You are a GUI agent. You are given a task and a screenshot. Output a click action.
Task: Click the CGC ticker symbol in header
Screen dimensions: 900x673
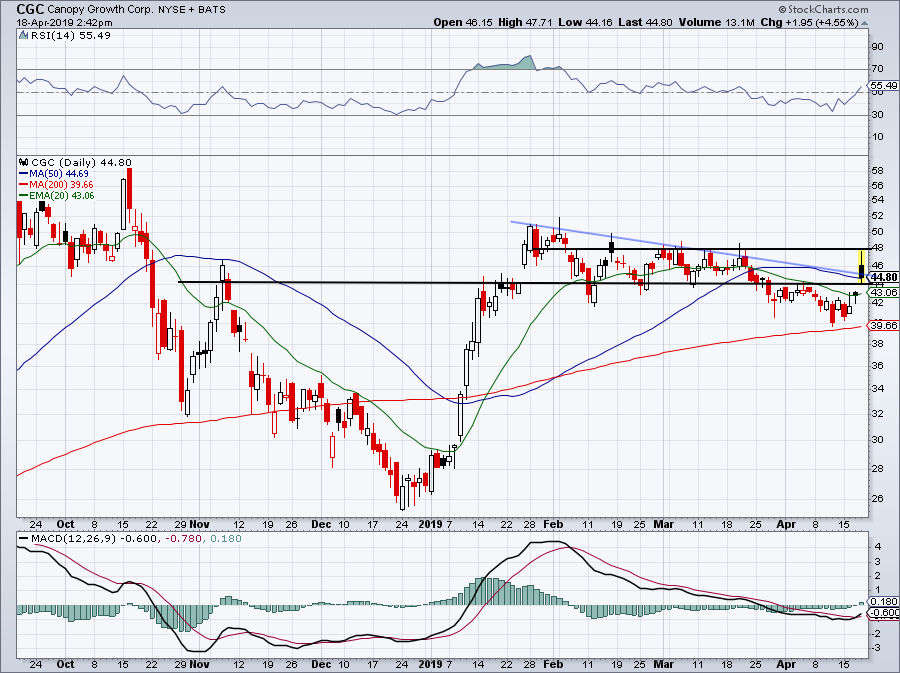point(18,7)
